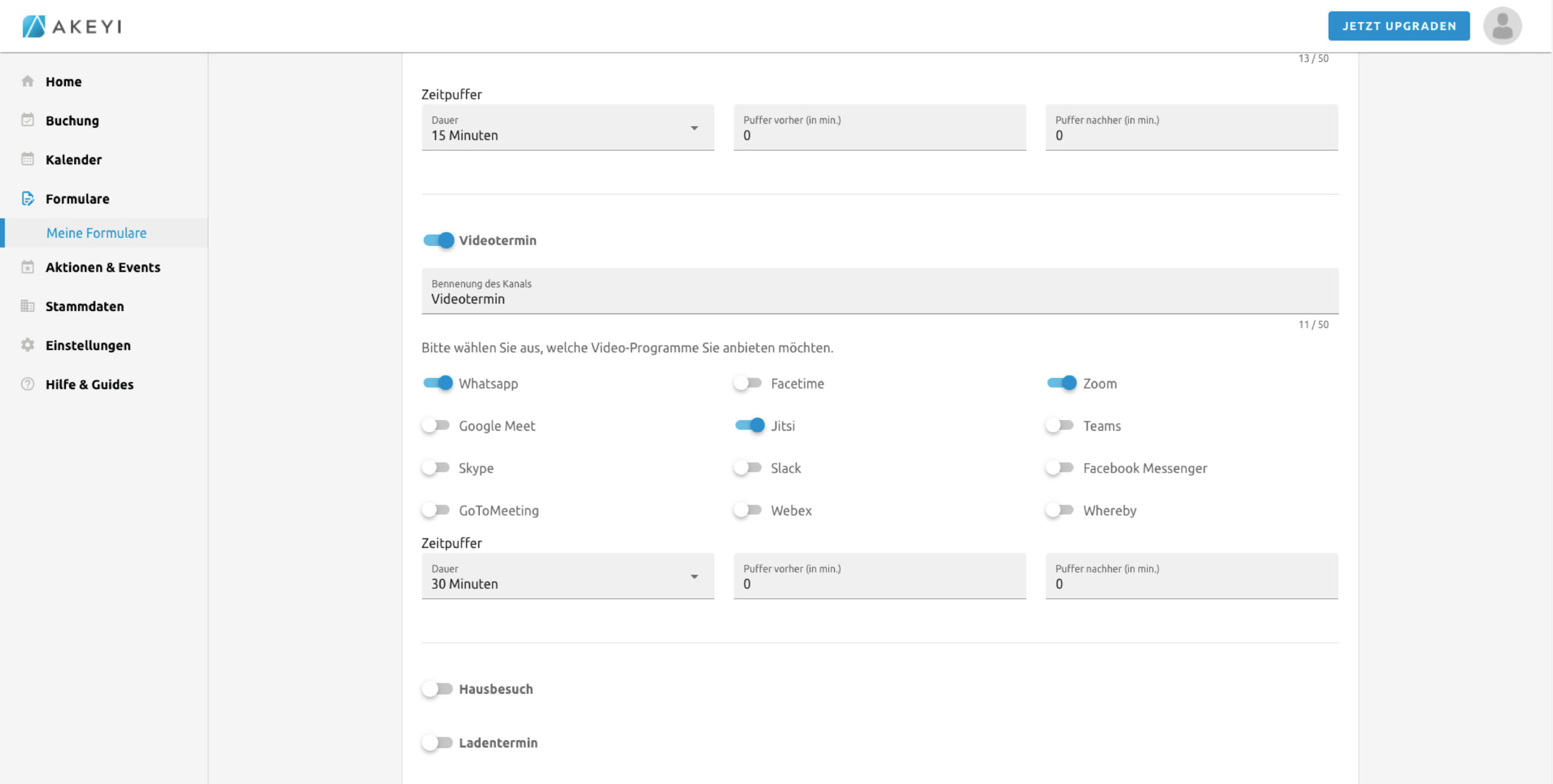Select Meine Formulare submenu item

coord(96,233)
